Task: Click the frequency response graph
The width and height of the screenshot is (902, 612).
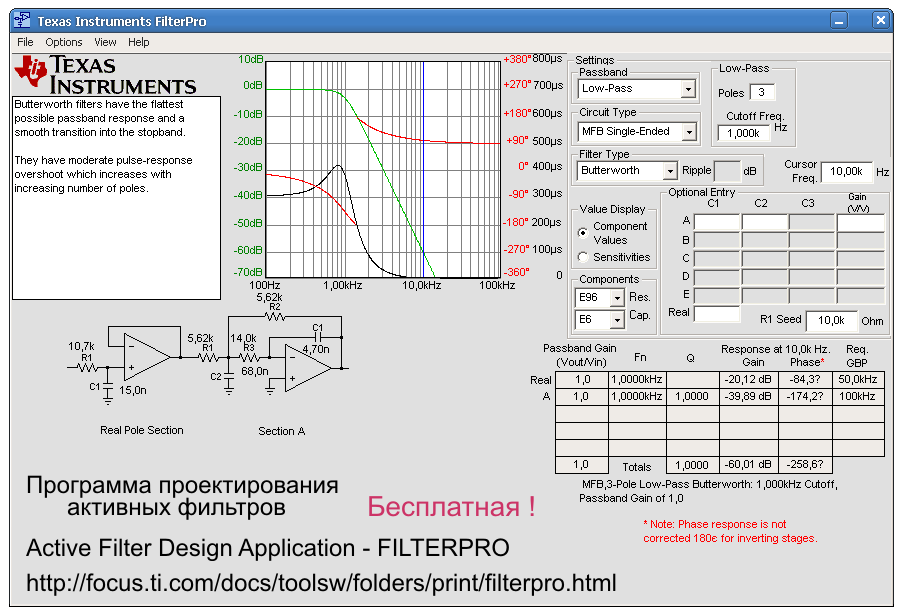Action: [382, 168]
